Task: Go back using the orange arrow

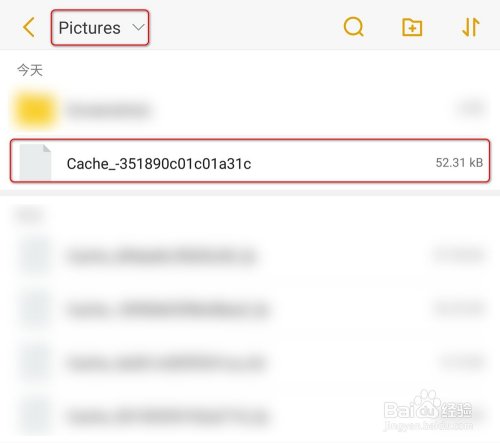Action: (x=29, y=27)
